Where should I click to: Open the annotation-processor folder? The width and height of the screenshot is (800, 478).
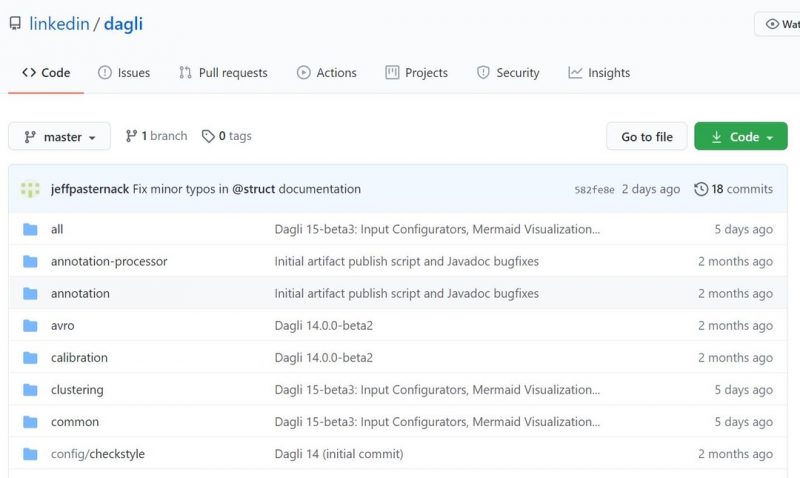[109, 261]
